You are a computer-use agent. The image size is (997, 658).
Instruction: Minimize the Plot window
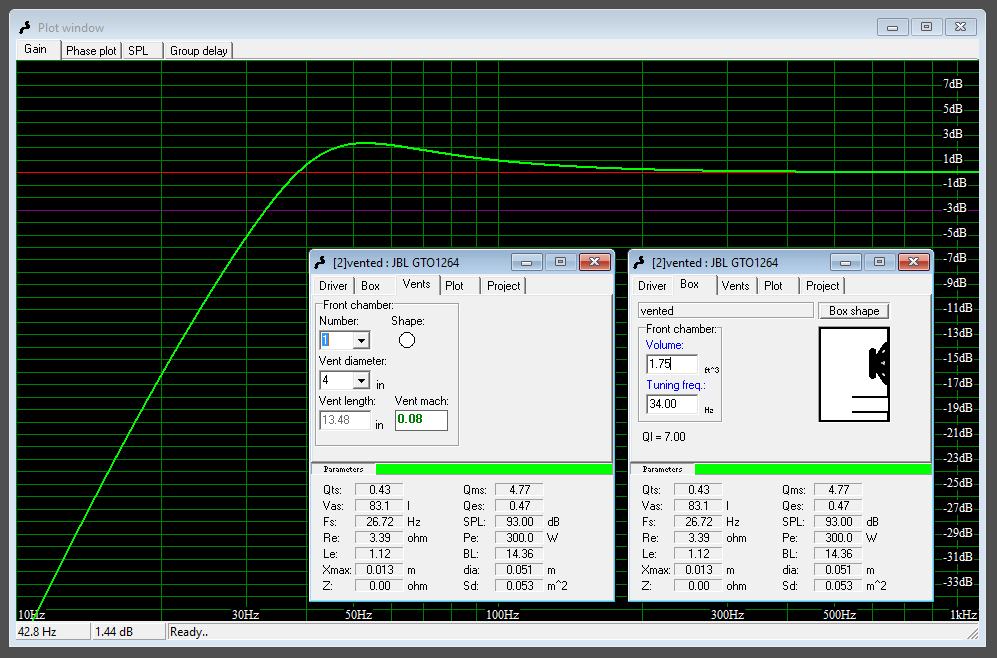(892, 27)
